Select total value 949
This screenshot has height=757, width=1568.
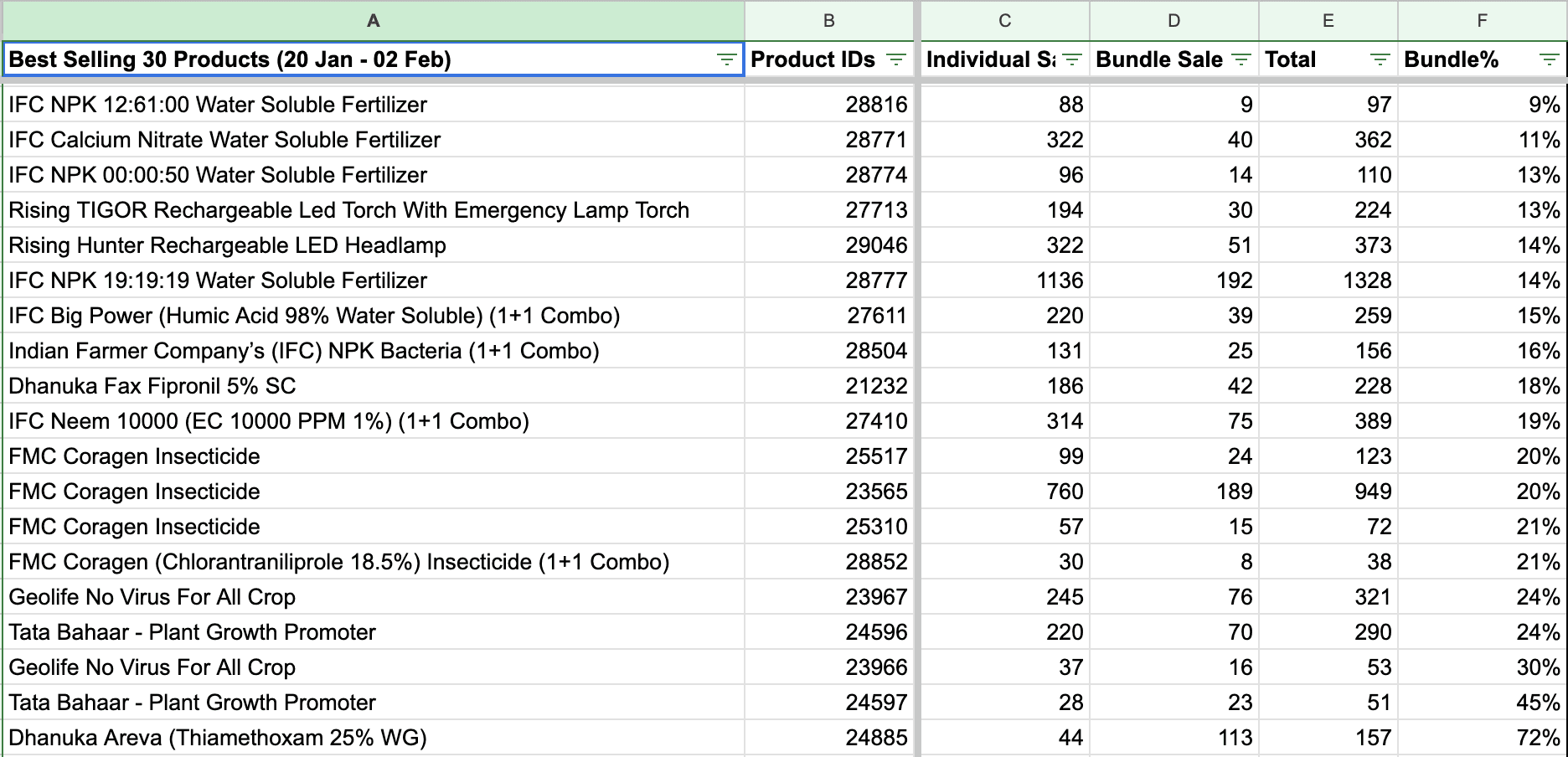(x=1328, y=492)
